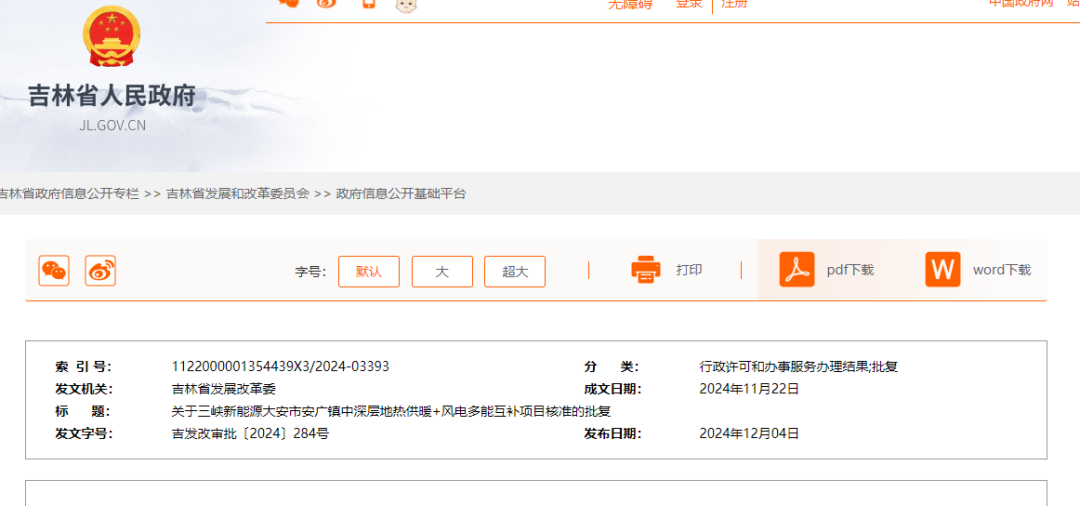Set font size to 默认
Image resolution: width=1080 pixels, height=506 pixels.
pyautogui.click(x=369, y=272)
